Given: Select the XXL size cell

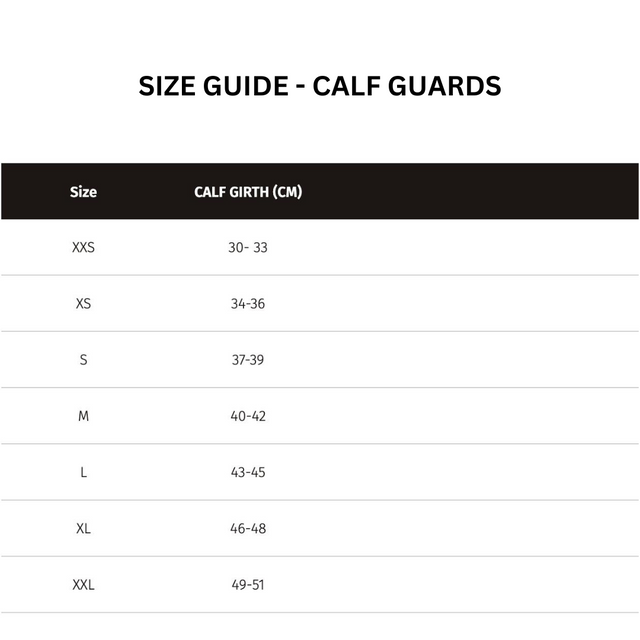Looking at the screenshot, I should tap(83, 584).
